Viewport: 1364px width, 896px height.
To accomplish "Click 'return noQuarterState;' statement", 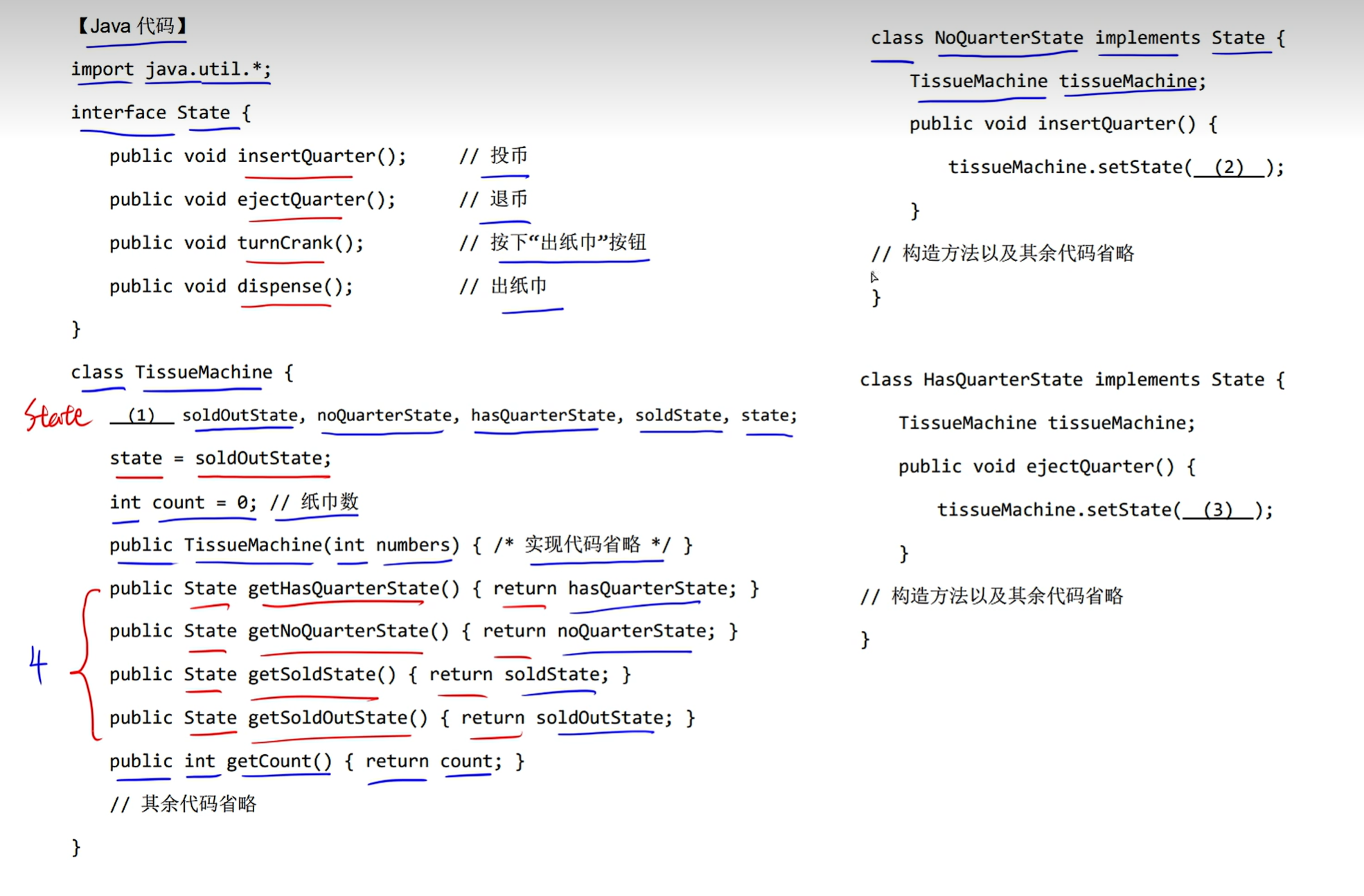I will pos(599,631).
